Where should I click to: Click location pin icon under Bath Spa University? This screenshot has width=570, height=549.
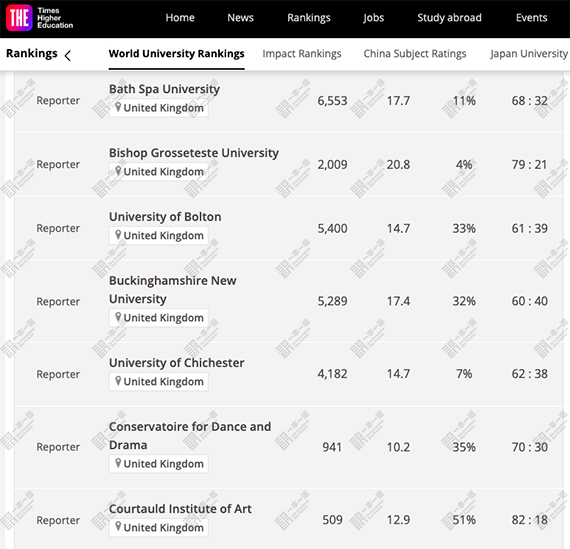point(118,107)
